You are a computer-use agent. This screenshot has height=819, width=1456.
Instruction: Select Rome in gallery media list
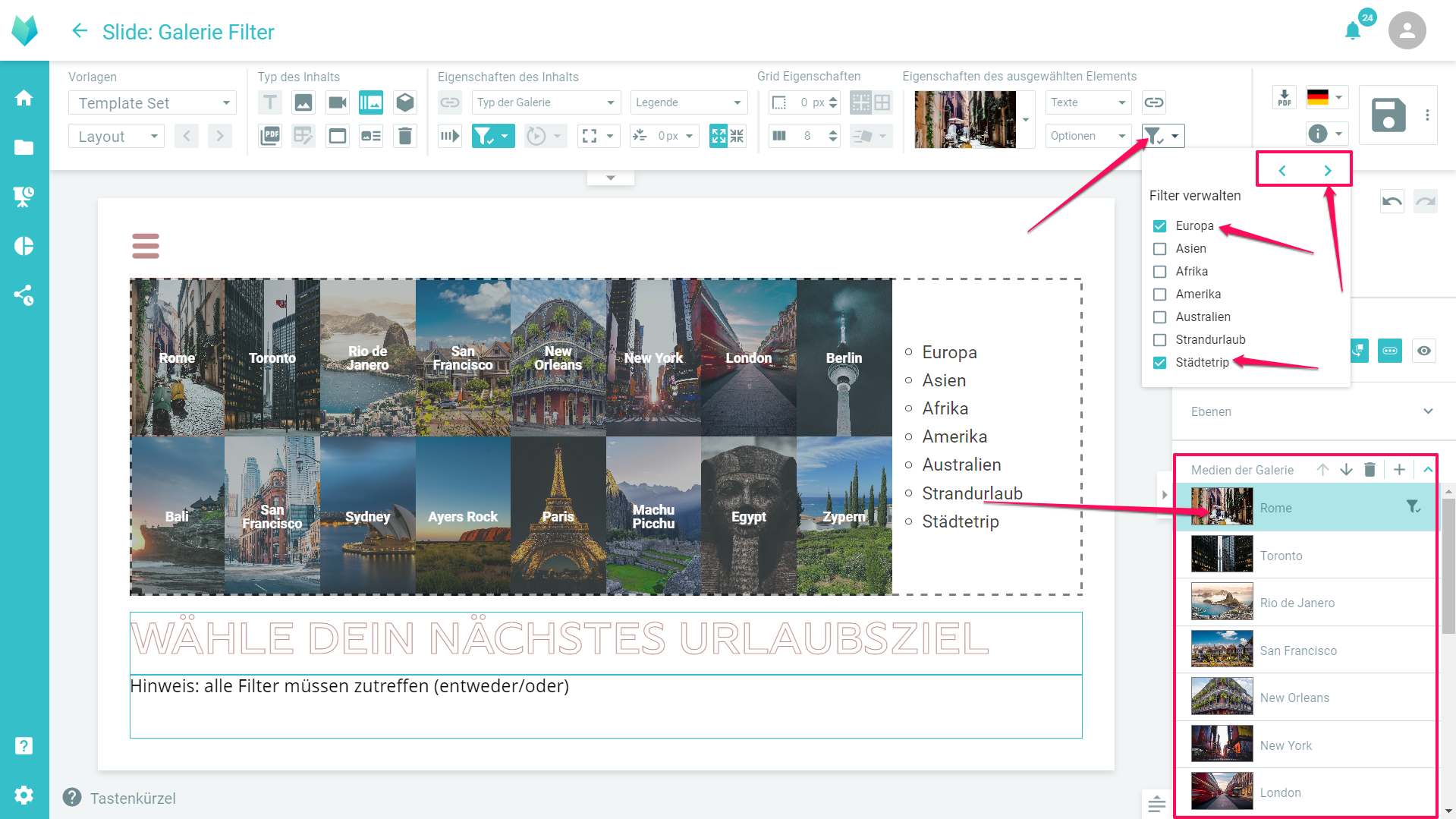pyautogui.click(x=1305, y=508)
